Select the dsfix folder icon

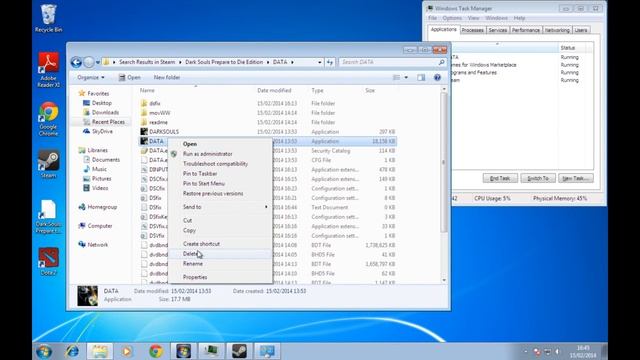click(144, 103)
